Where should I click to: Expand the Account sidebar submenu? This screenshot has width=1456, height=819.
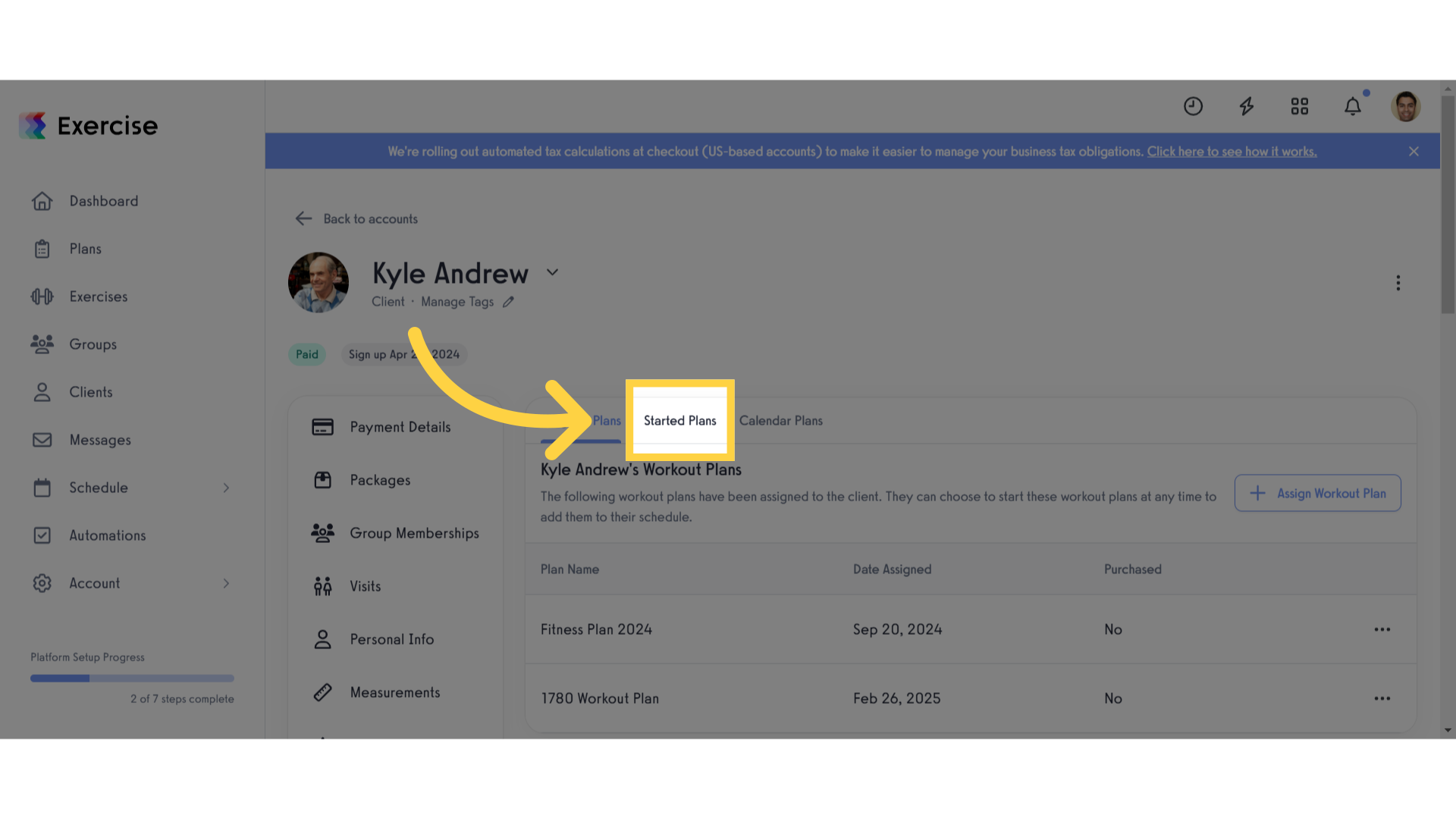point(226,583)
